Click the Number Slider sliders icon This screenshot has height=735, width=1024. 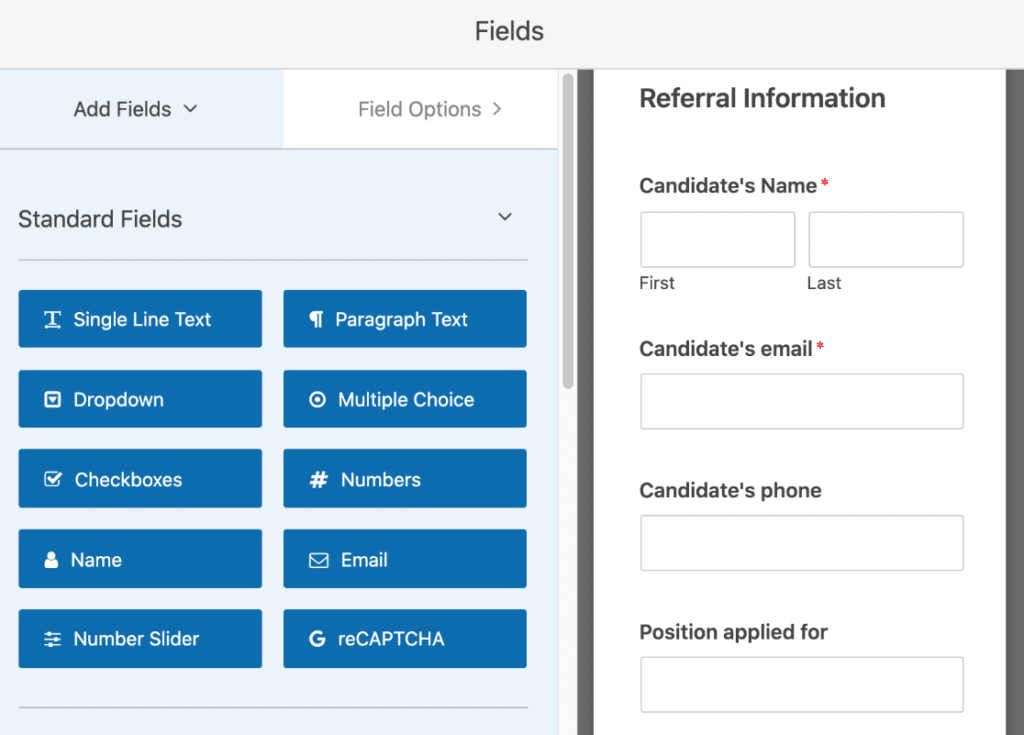coord(53,640)
